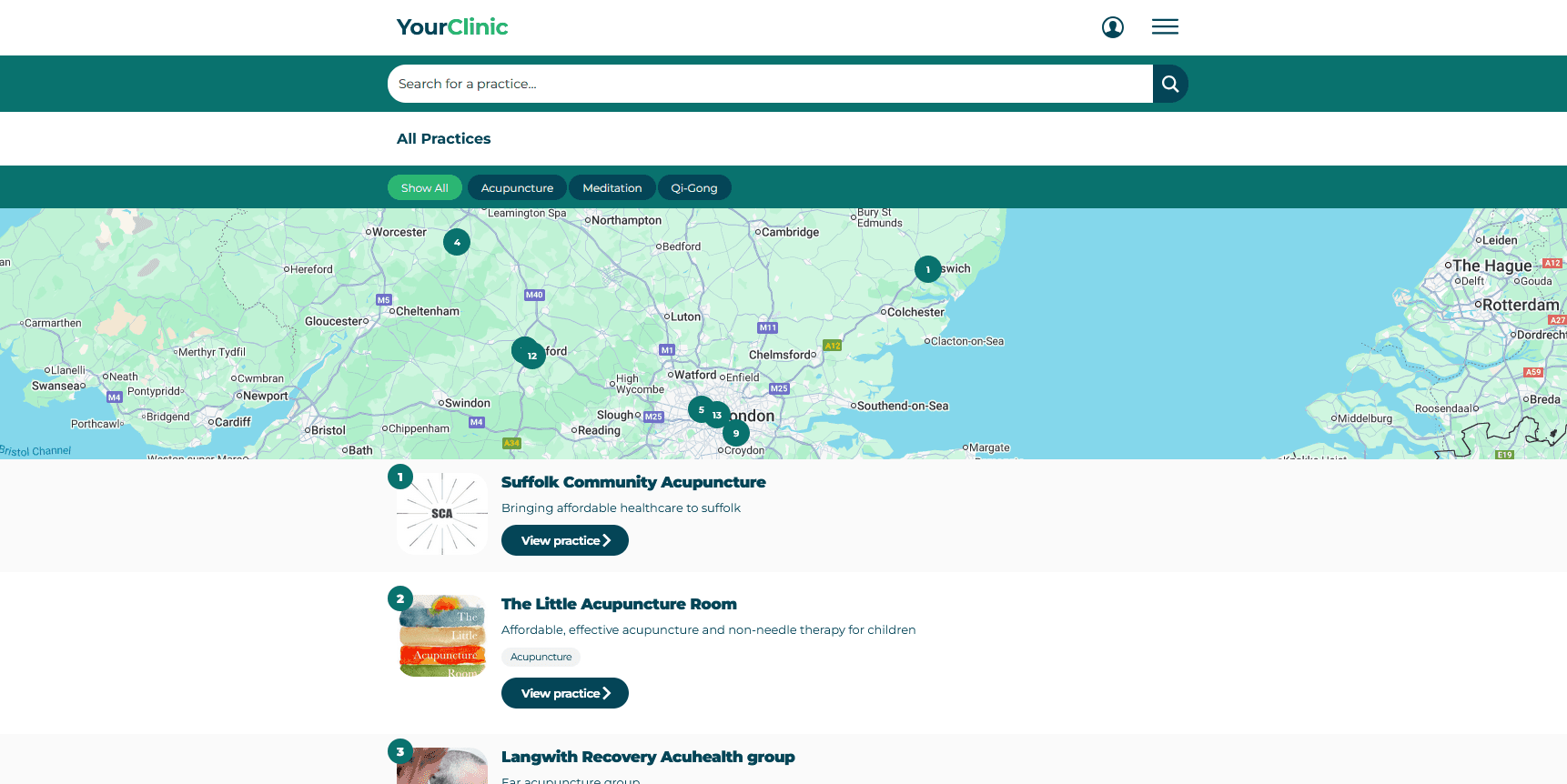Click the Langwith Recovery Acuhealth thumbnail
The image size is (1567, 784).
point(442,766)
